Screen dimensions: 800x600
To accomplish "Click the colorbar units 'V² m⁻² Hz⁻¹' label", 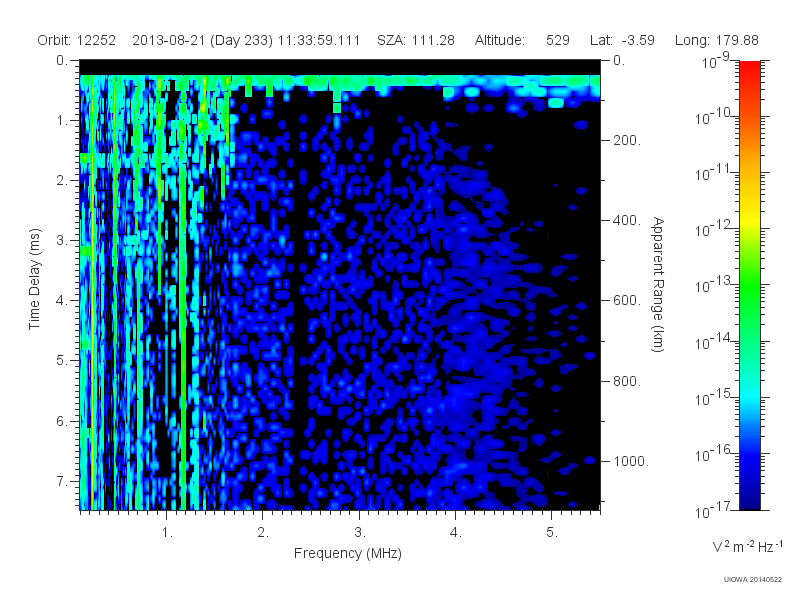I will (x=747, y=546).
